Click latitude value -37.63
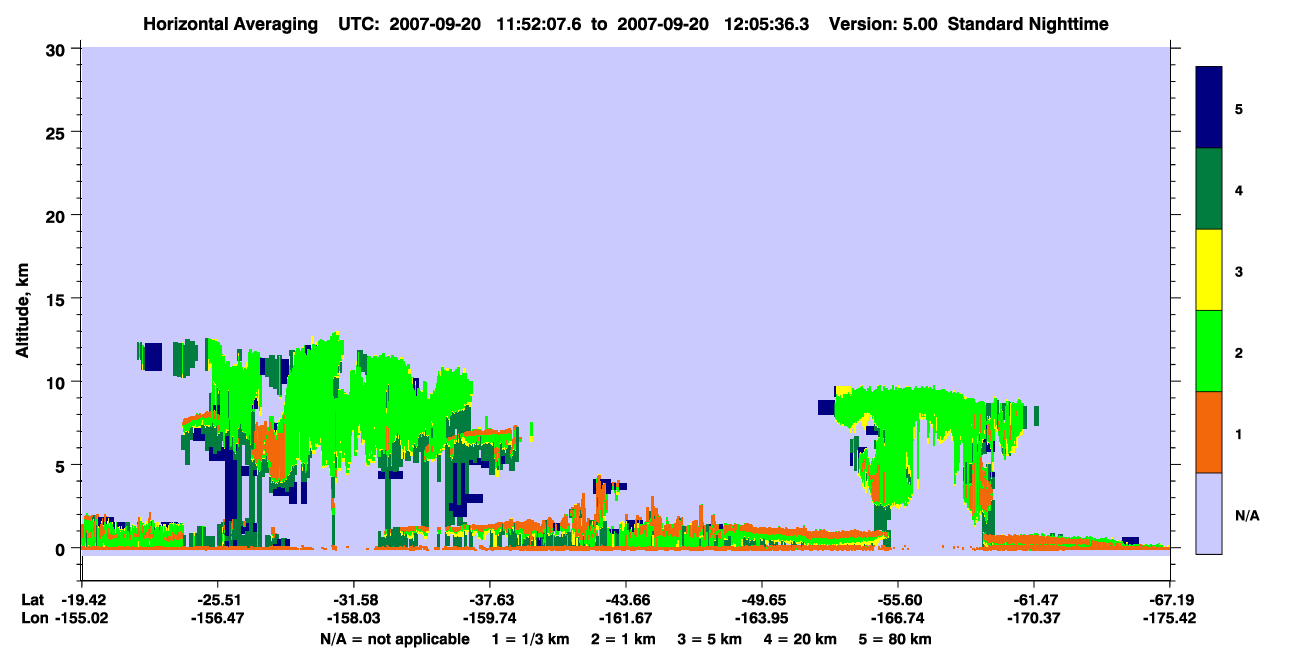 [489, 599]
